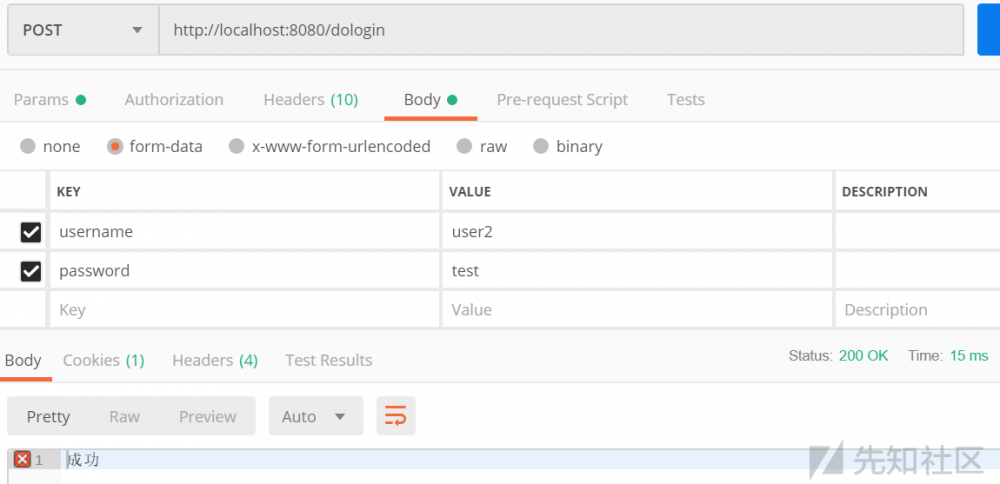Choose the raw body type radio
Screen dimensions: 1000x484
click(464, 146)
